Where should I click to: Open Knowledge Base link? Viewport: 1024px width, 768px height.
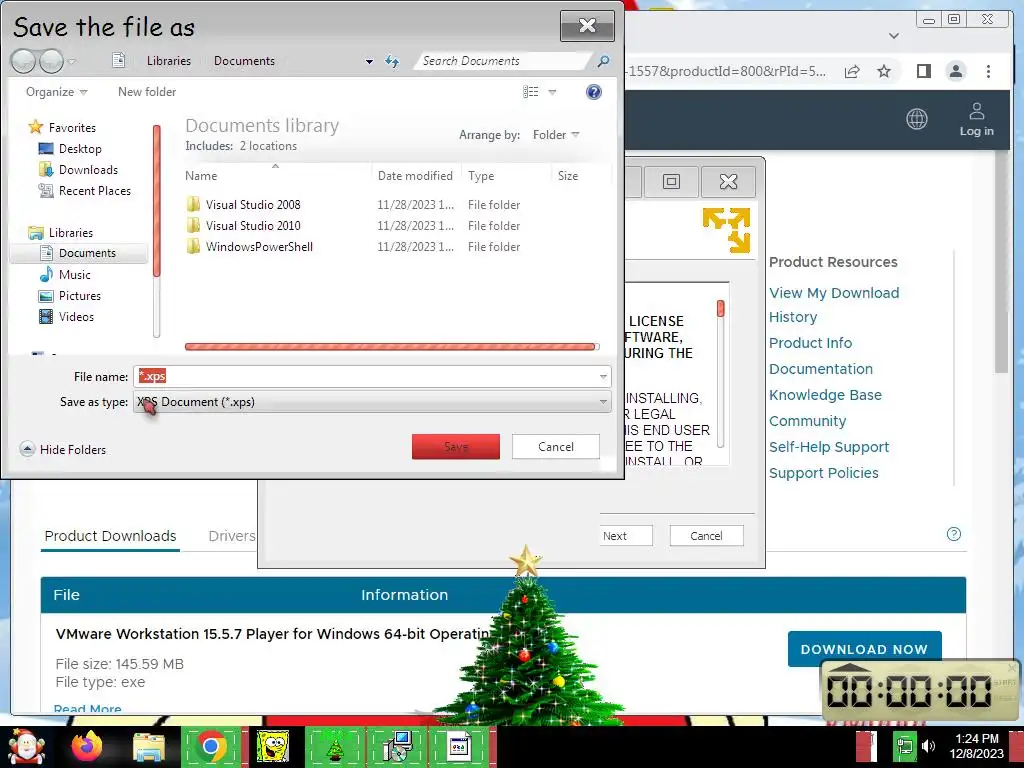(x=825, y=395)
